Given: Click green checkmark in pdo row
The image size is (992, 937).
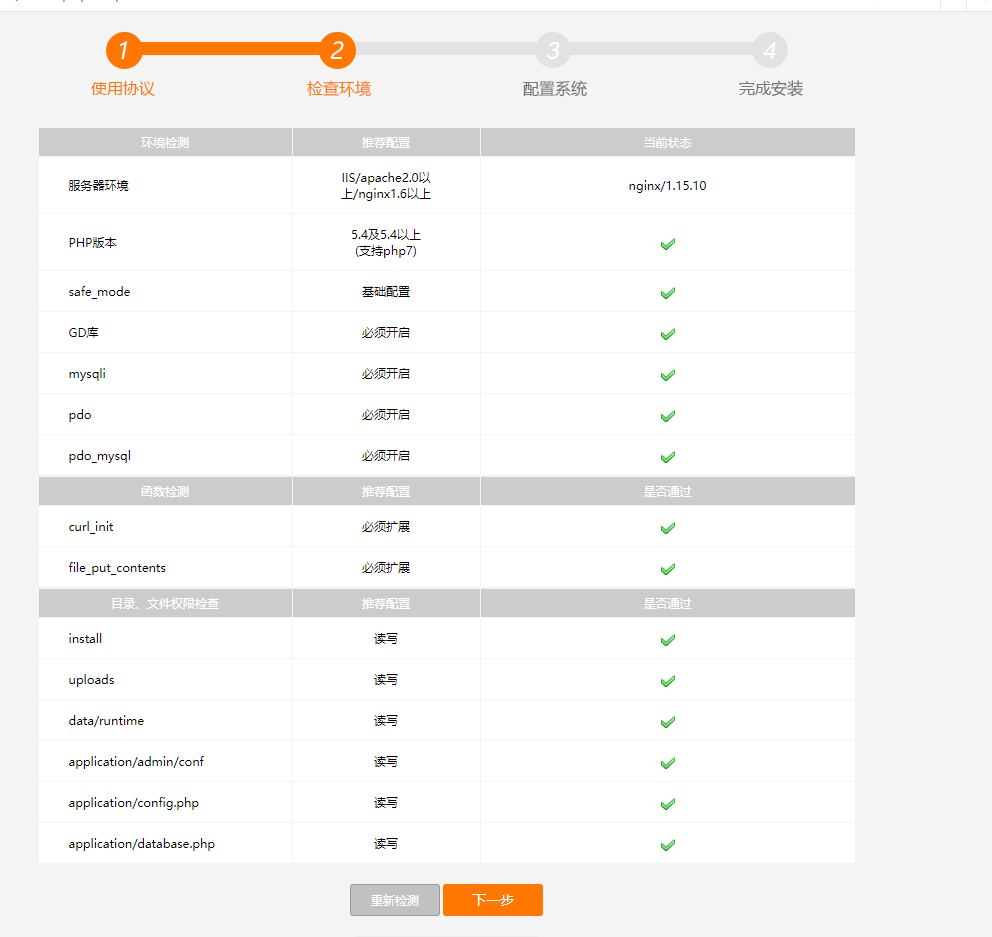Looking at the screenshot, I should tap(667, 416).
